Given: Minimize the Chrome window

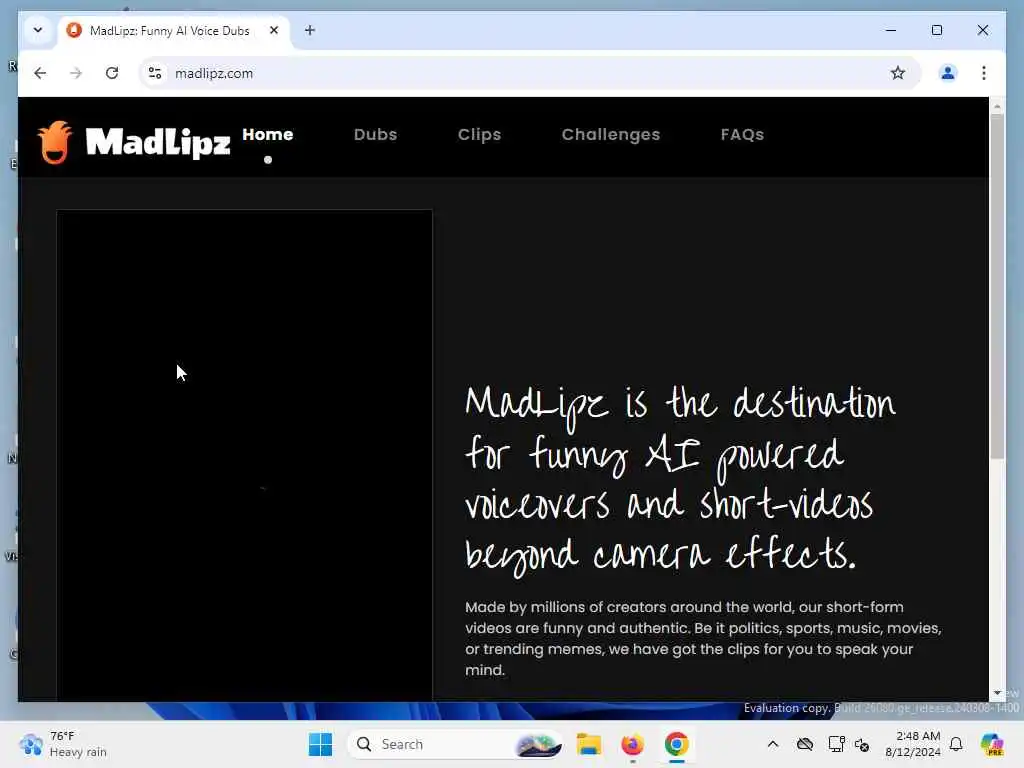Looking at the screenshot, I should [891, 30].
